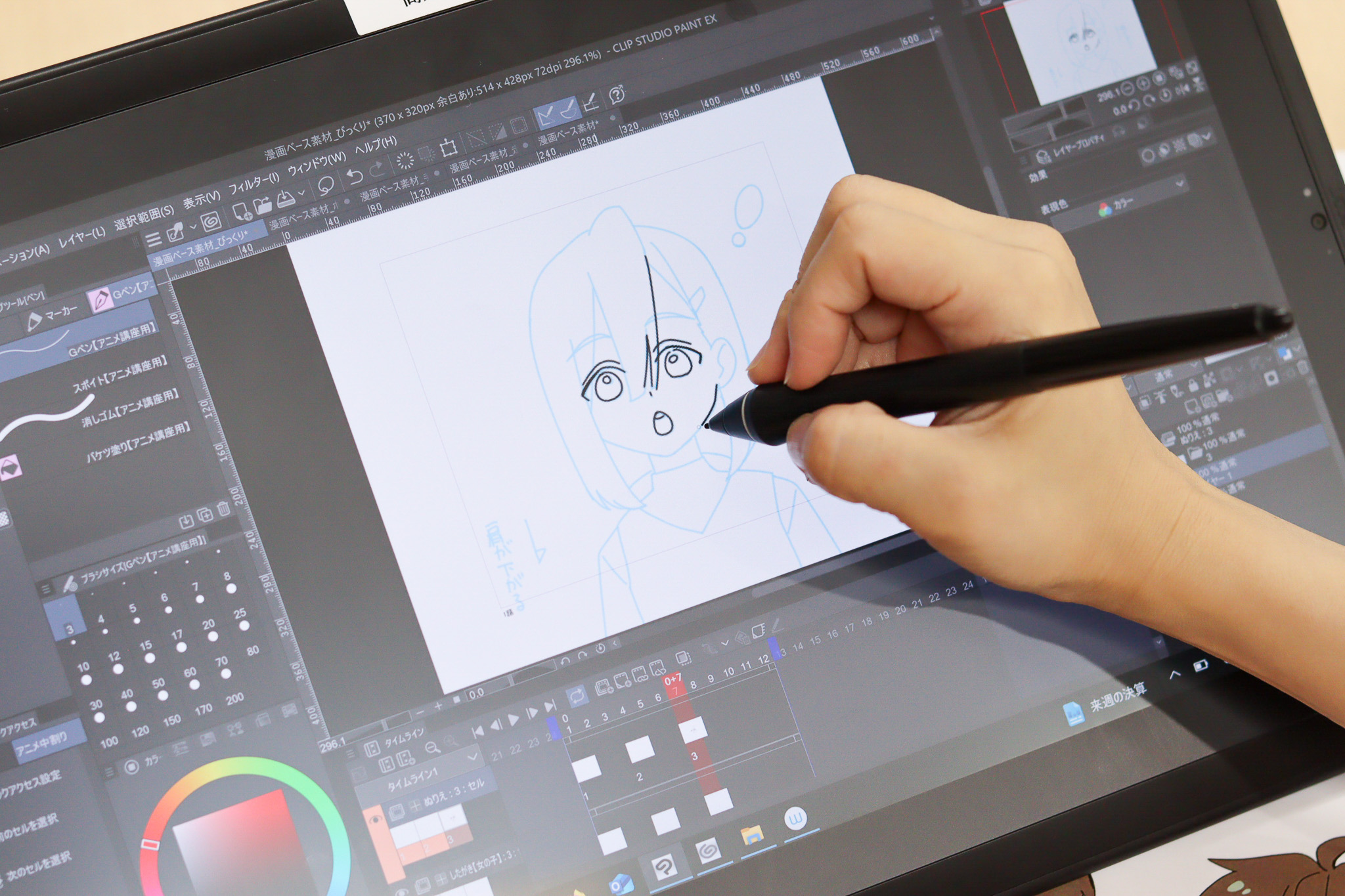Click the Scale/Rotate transform icon
The height and width of the screenshot is (896, 1345).
[x=449, y=146]
